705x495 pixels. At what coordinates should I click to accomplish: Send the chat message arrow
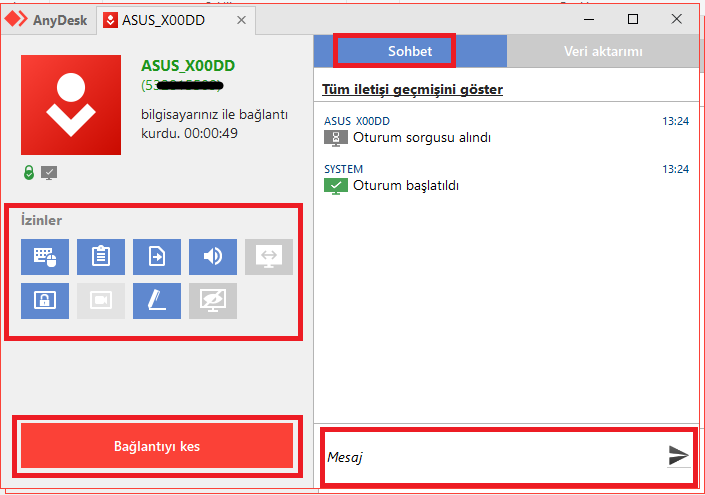(678, 455)
